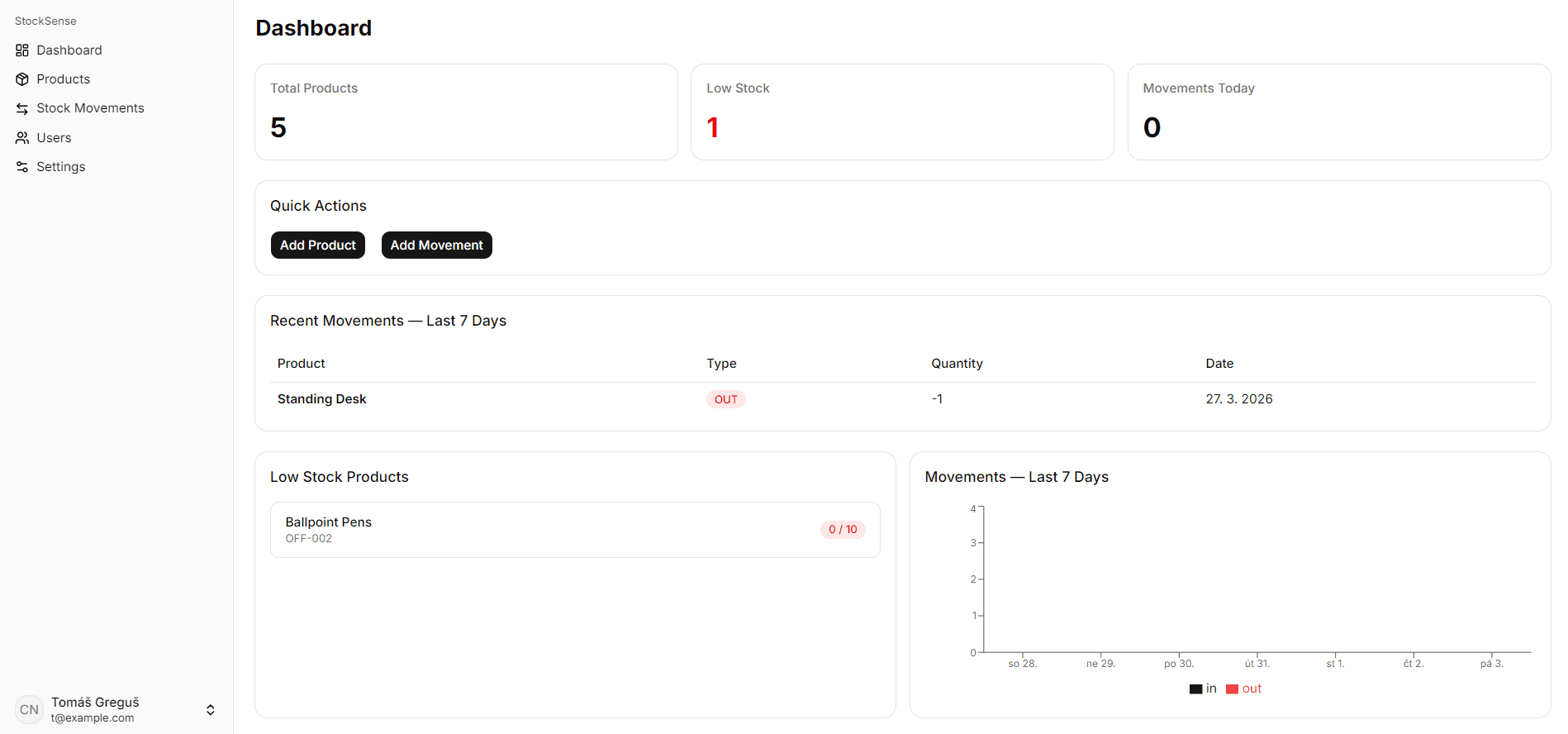Click the Stock Movements arrows icon
Image resolution: width=1568 pixels, height=734 pixels.
pos(22,108)
